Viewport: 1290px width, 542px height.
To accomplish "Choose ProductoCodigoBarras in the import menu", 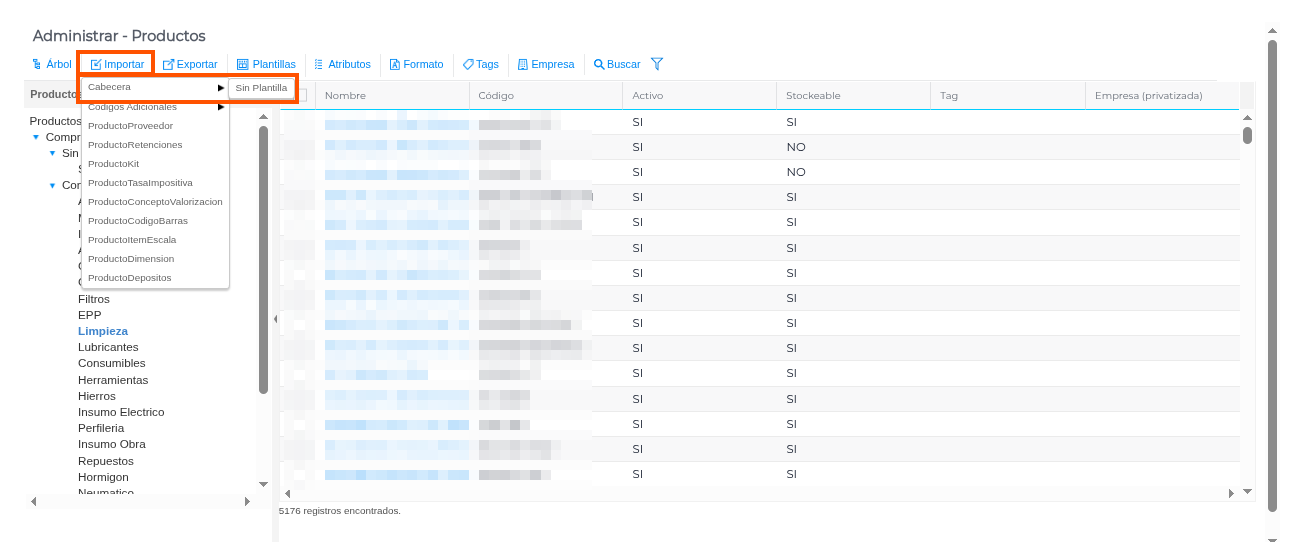I will pyautogui.click(x=137, y=221).
